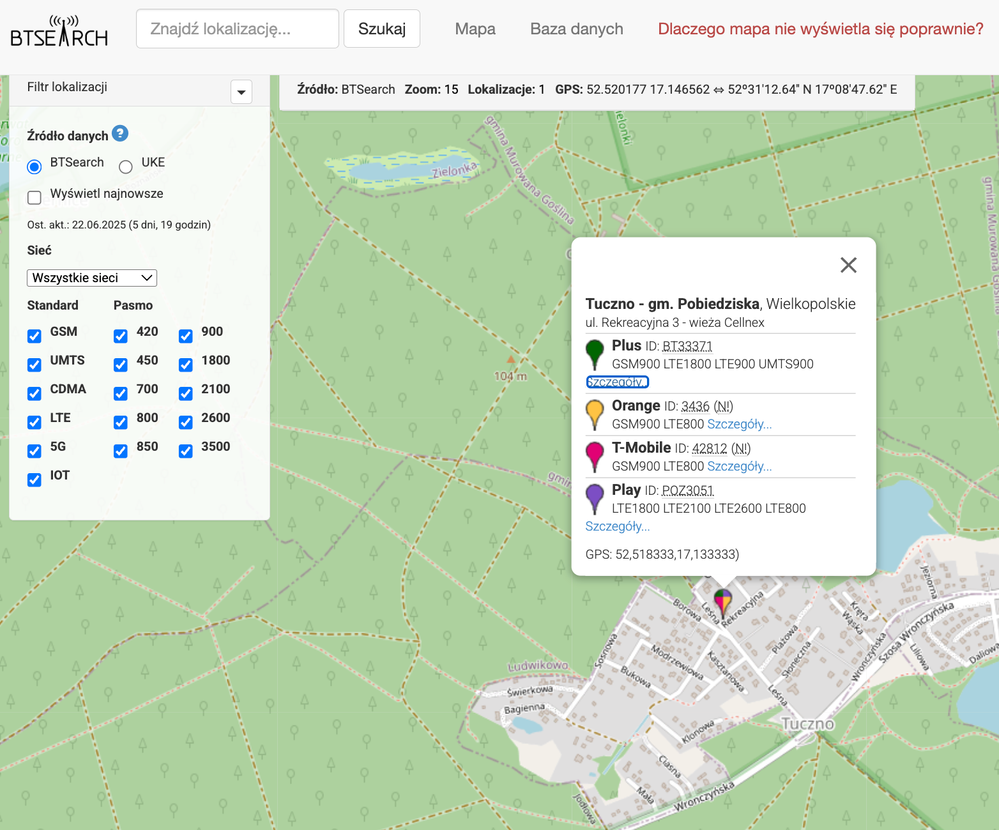The image size is (999, 830).
Task: Click the blue help icon beside Źródło danych
Action: click(x=120, y=134)
